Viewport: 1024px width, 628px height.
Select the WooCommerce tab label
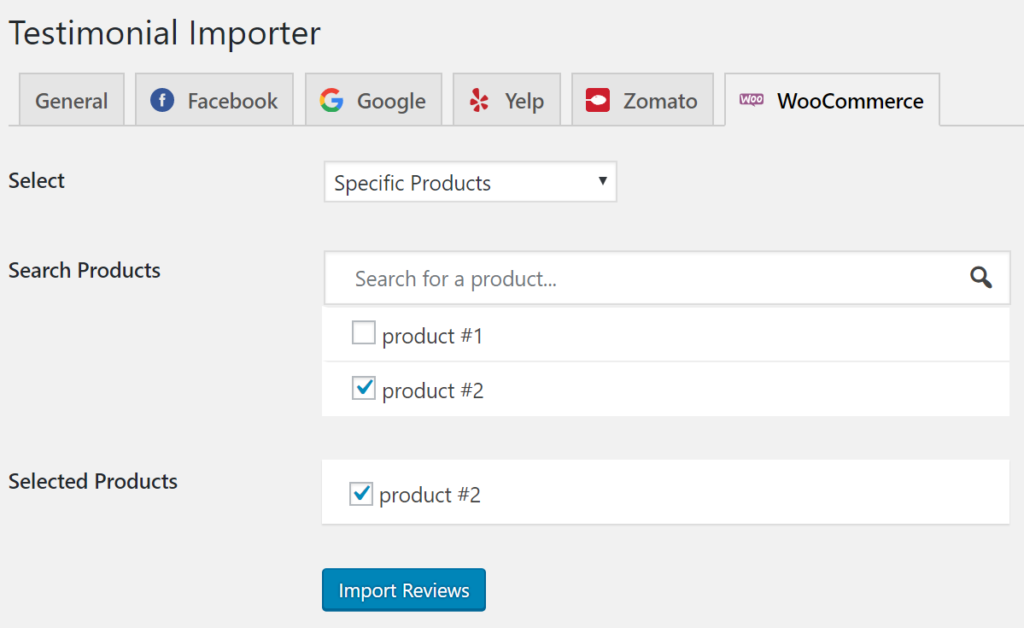(x=850, y=101)
